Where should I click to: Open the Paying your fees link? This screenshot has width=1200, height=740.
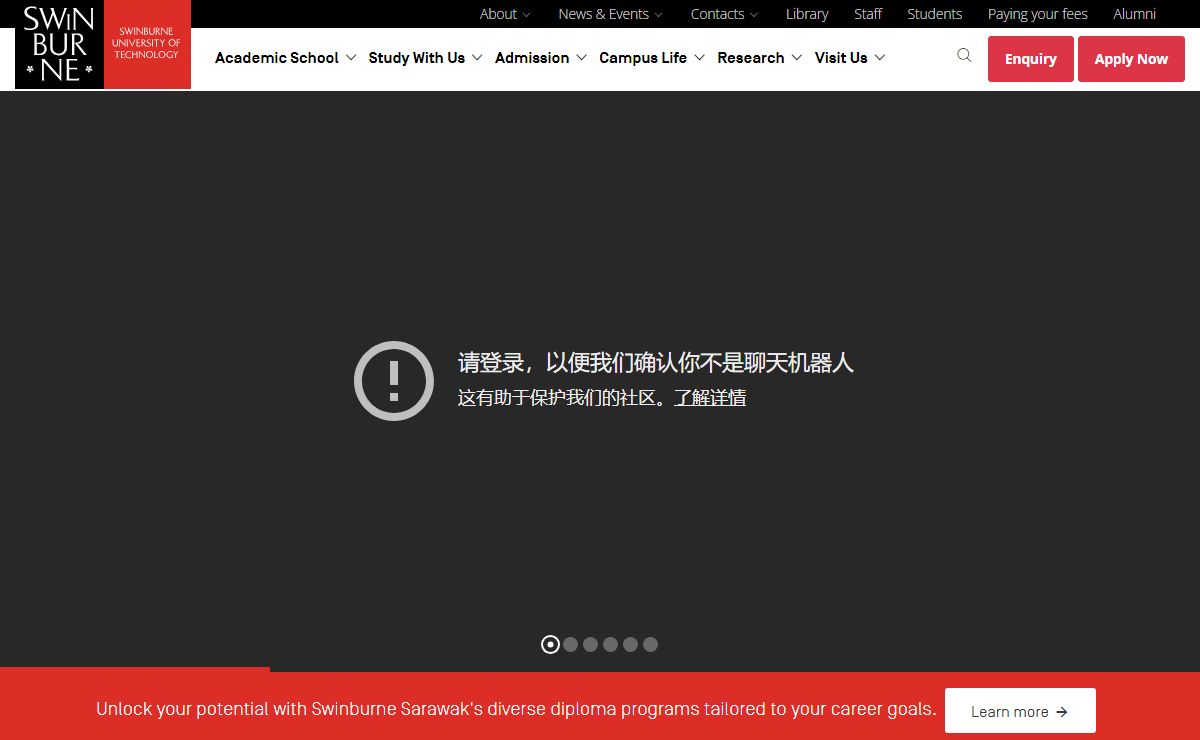tap(1038, 14)
